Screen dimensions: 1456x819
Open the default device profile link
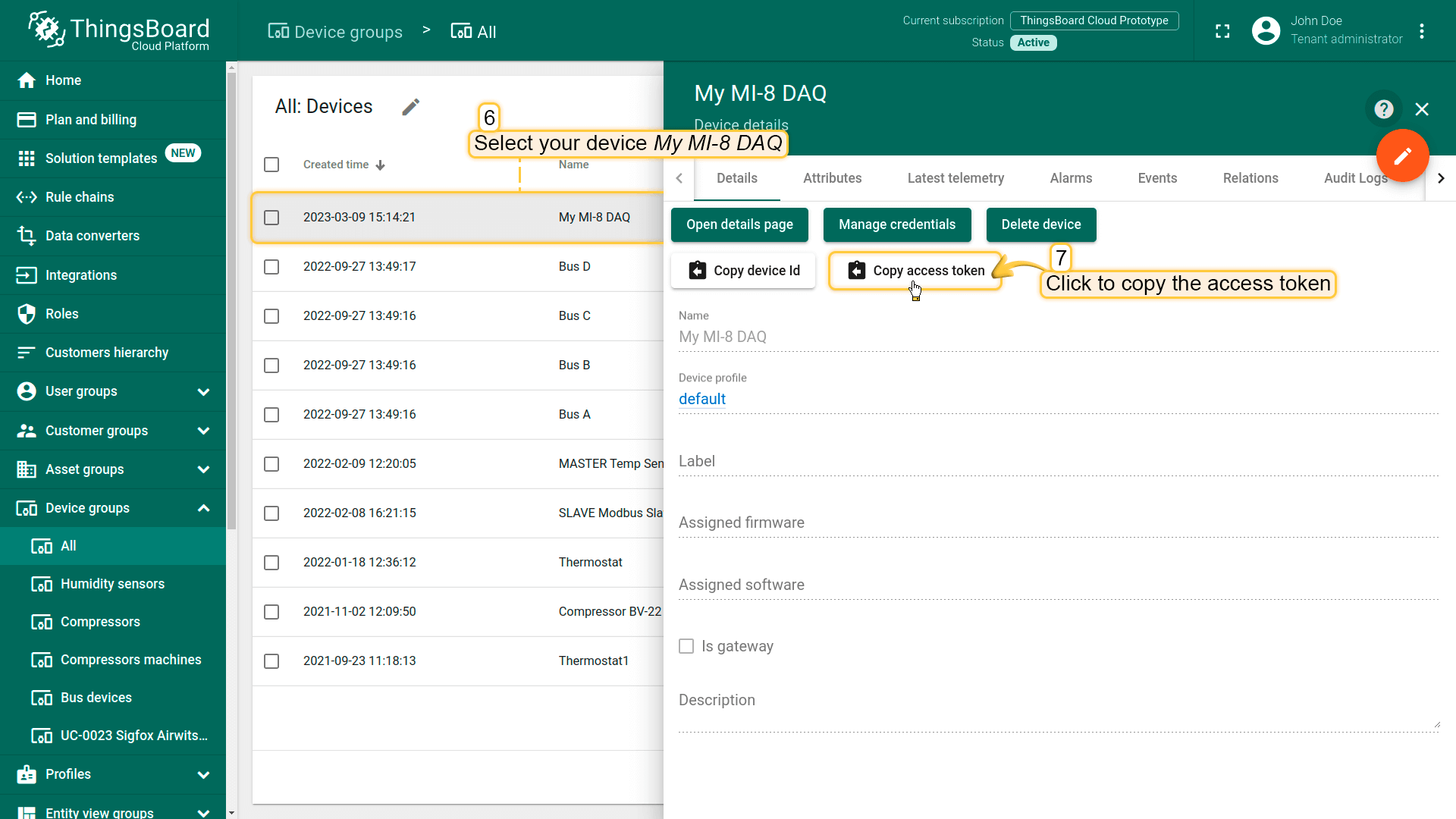(701, 399)
